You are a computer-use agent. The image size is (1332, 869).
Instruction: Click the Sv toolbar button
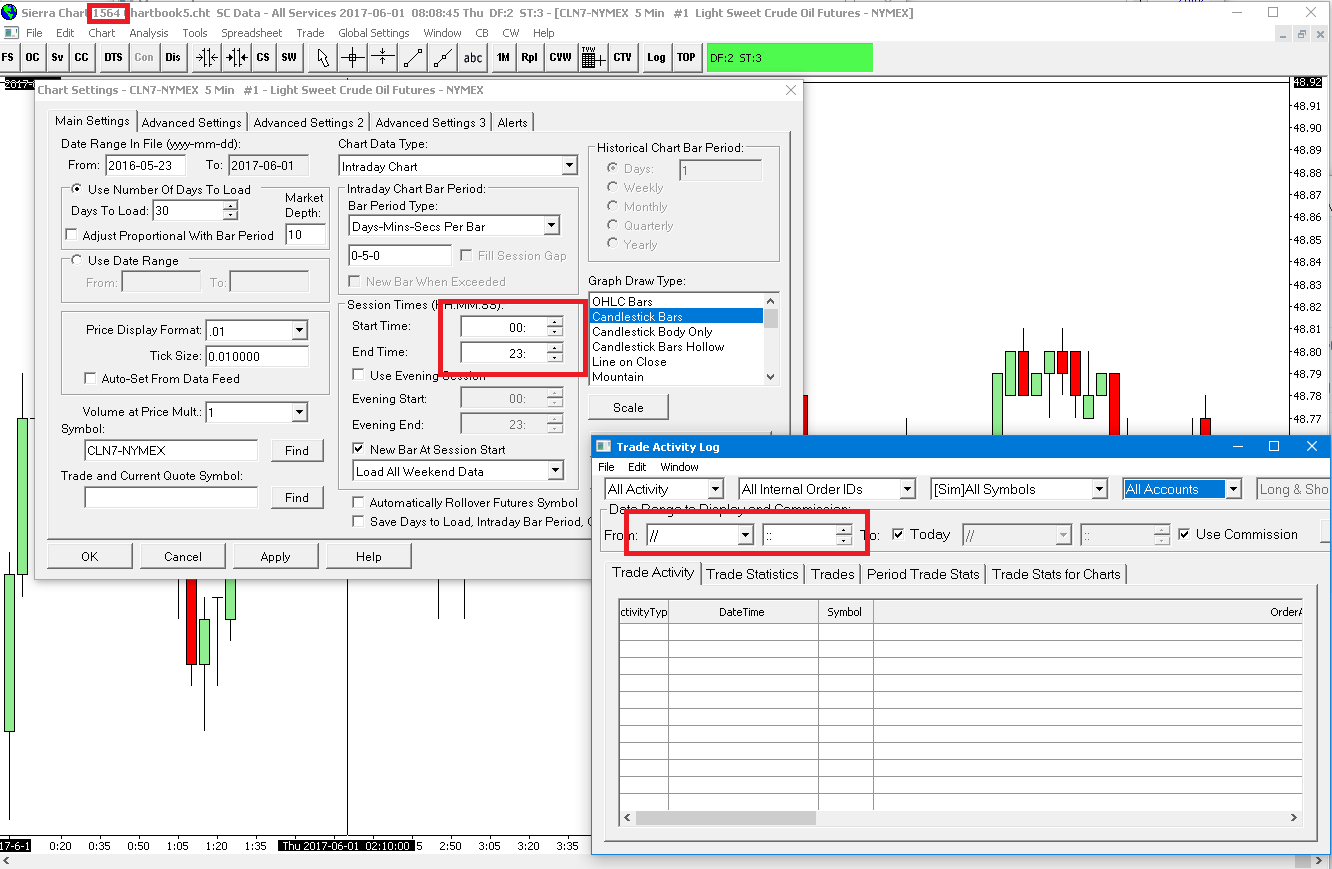57,57
